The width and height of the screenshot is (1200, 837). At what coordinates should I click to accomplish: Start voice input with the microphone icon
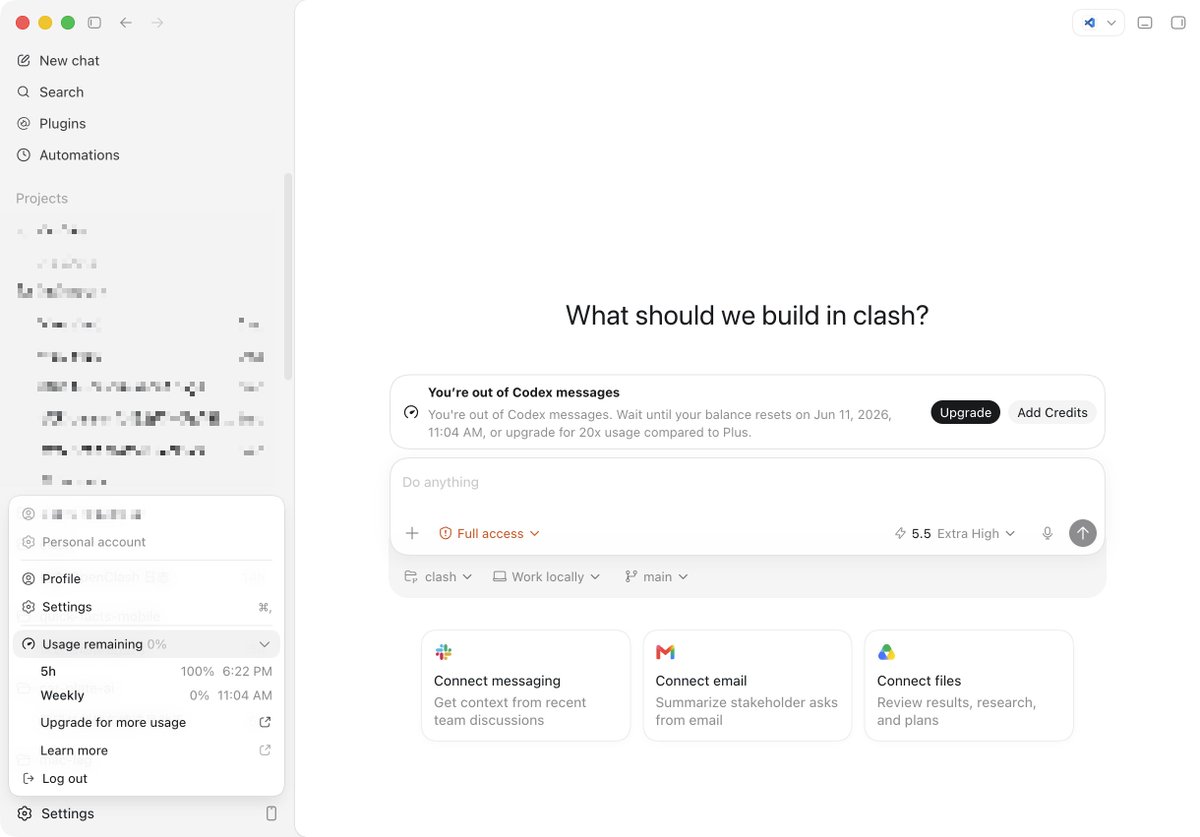pos(1047,533)
